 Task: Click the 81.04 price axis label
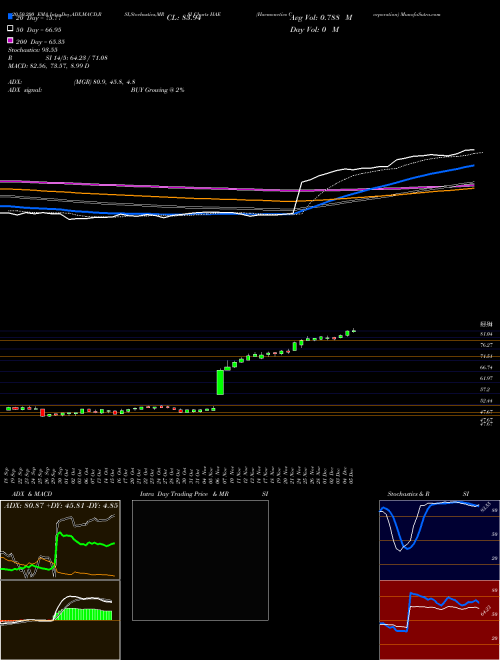pos(487,334)
